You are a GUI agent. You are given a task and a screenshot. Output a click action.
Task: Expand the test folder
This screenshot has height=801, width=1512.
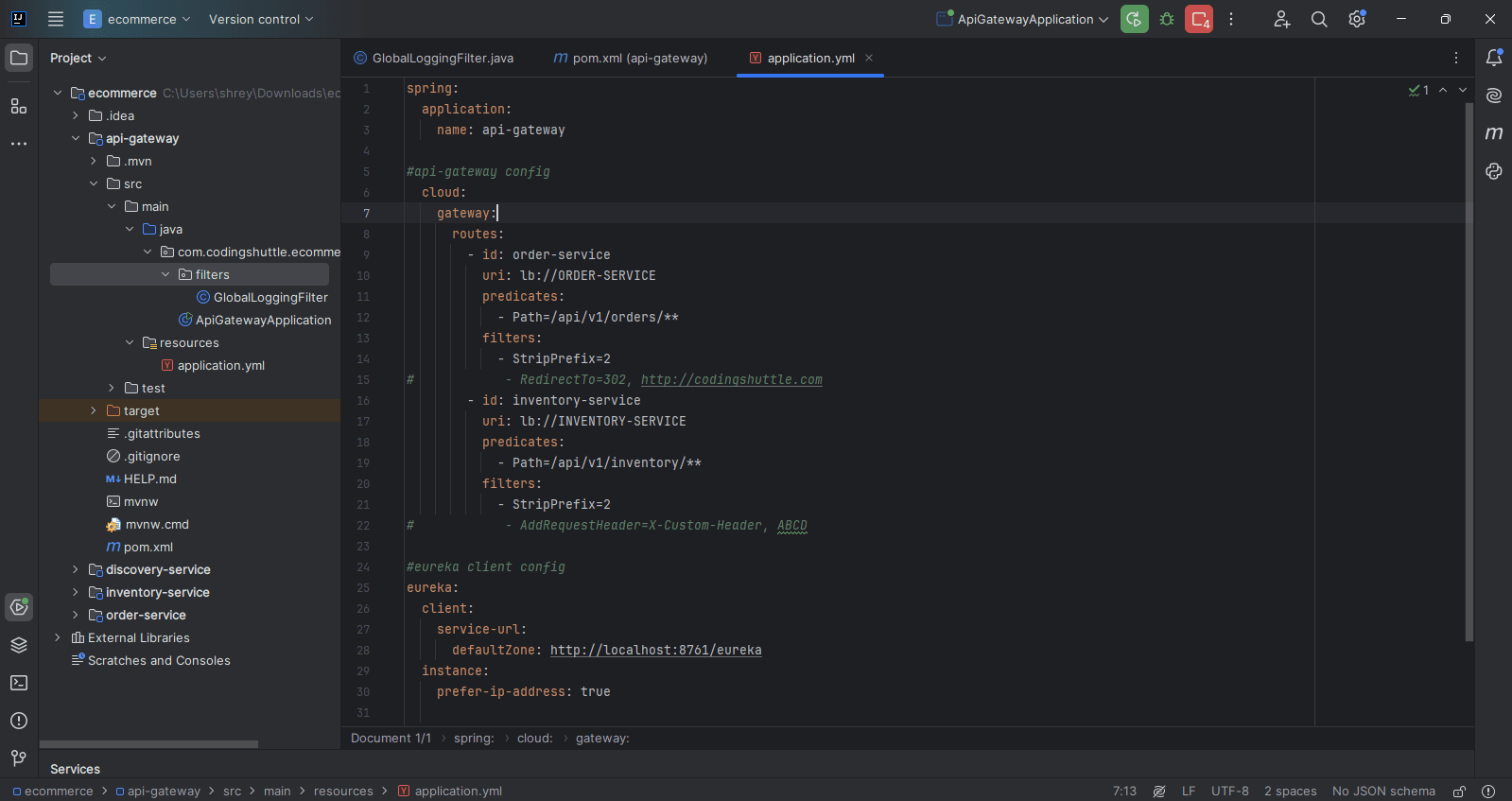[x=112, y=388]
